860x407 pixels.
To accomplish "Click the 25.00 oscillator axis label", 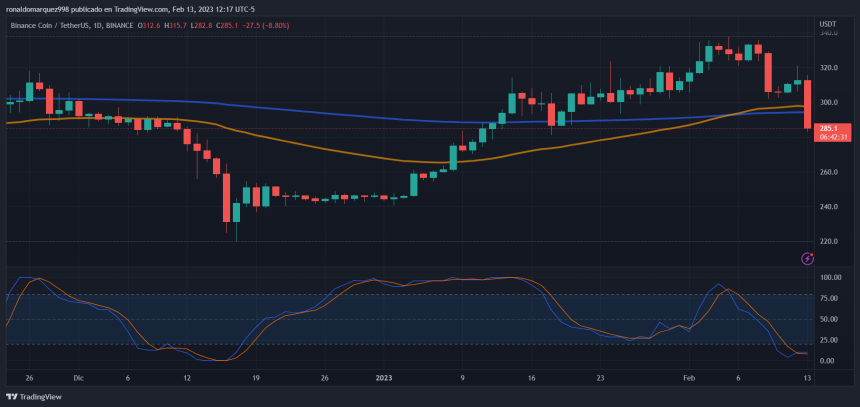I will point(830,340).
